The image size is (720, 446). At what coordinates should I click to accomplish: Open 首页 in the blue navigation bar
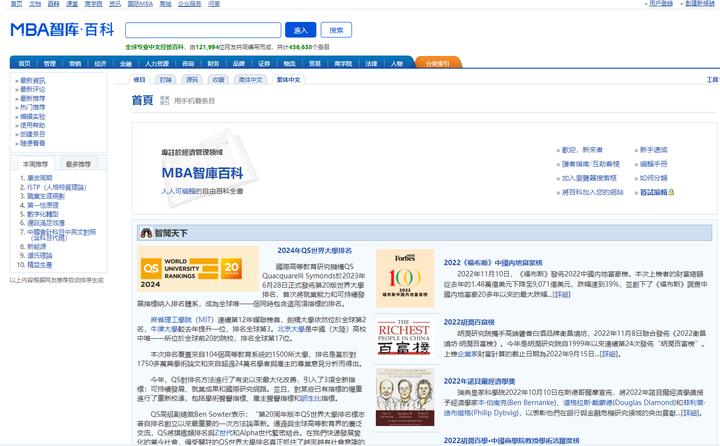click(24, 63)
